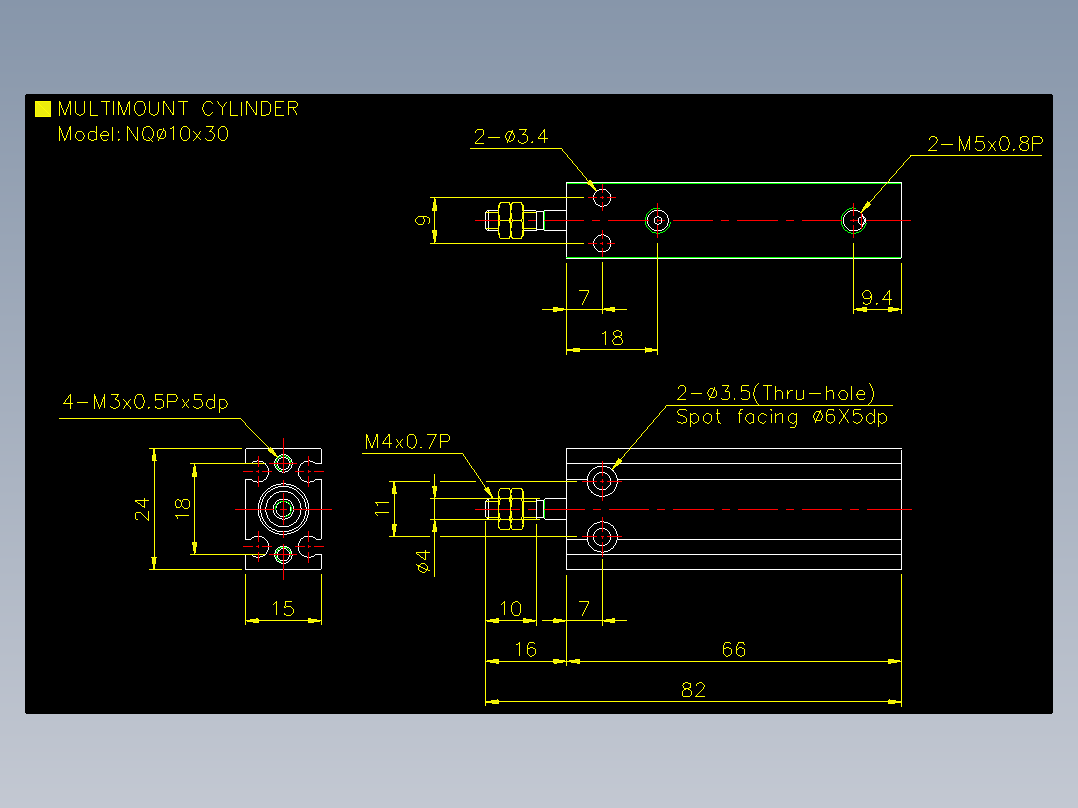This screenshot has height=808, width=1078.
Task: Click the 7 dimension above the 18 horizontal dimension
Action: [584, 297]
